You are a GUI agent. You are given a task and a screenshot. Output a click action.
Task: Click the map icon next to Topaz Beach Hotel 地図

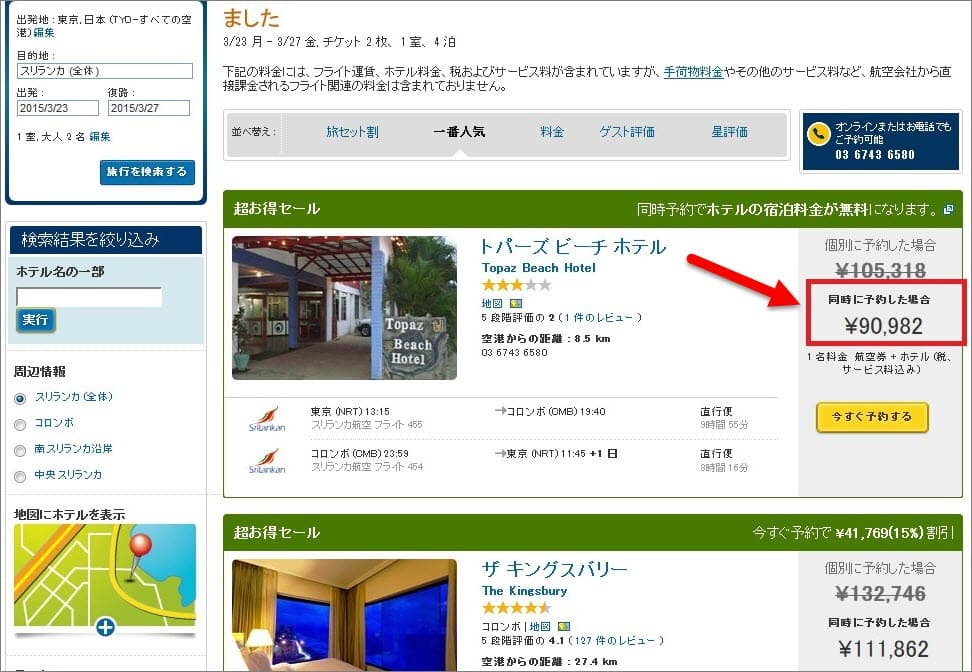pos(516,303)
